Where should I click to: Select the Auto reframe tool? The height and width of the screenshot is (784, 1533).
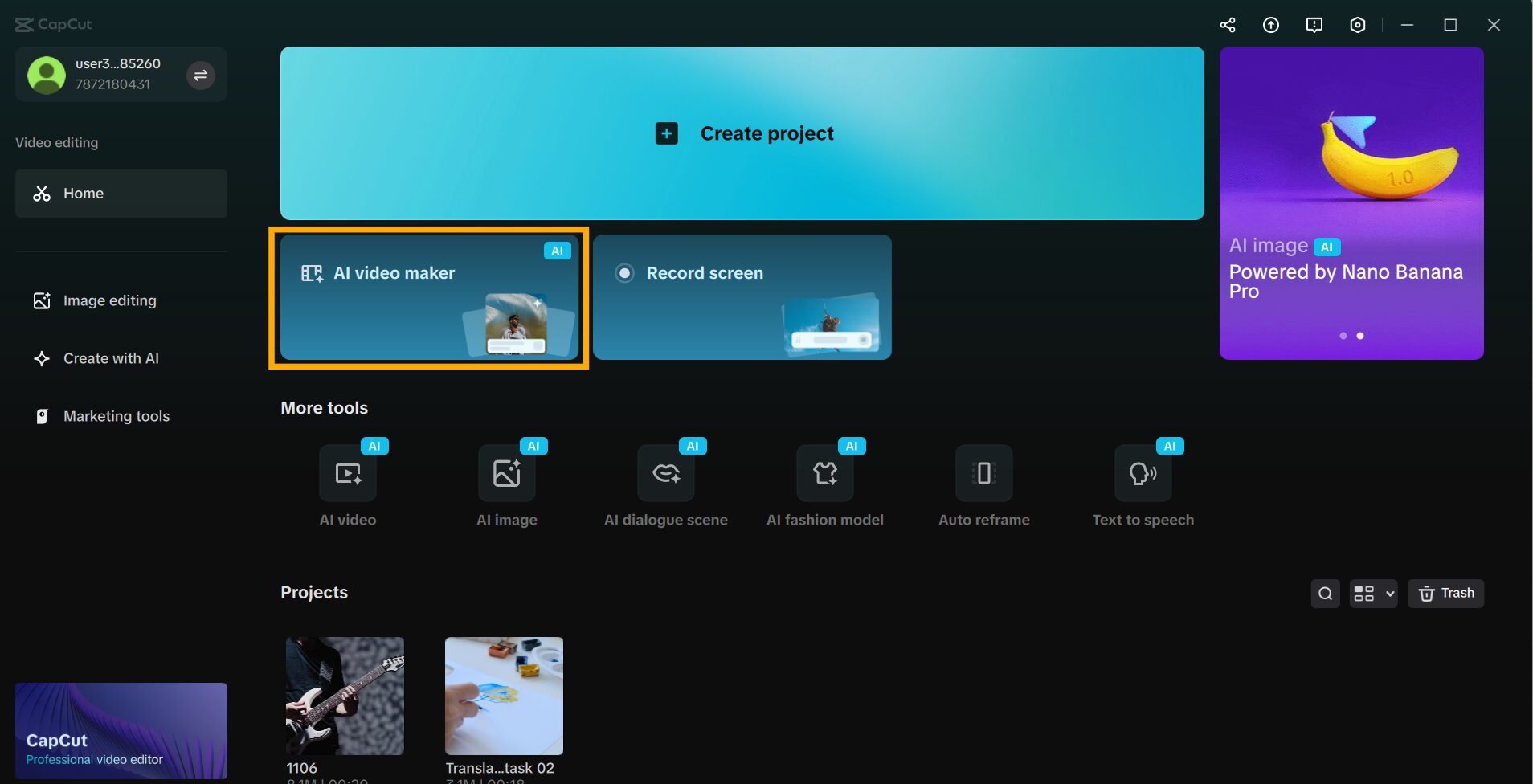983,474
